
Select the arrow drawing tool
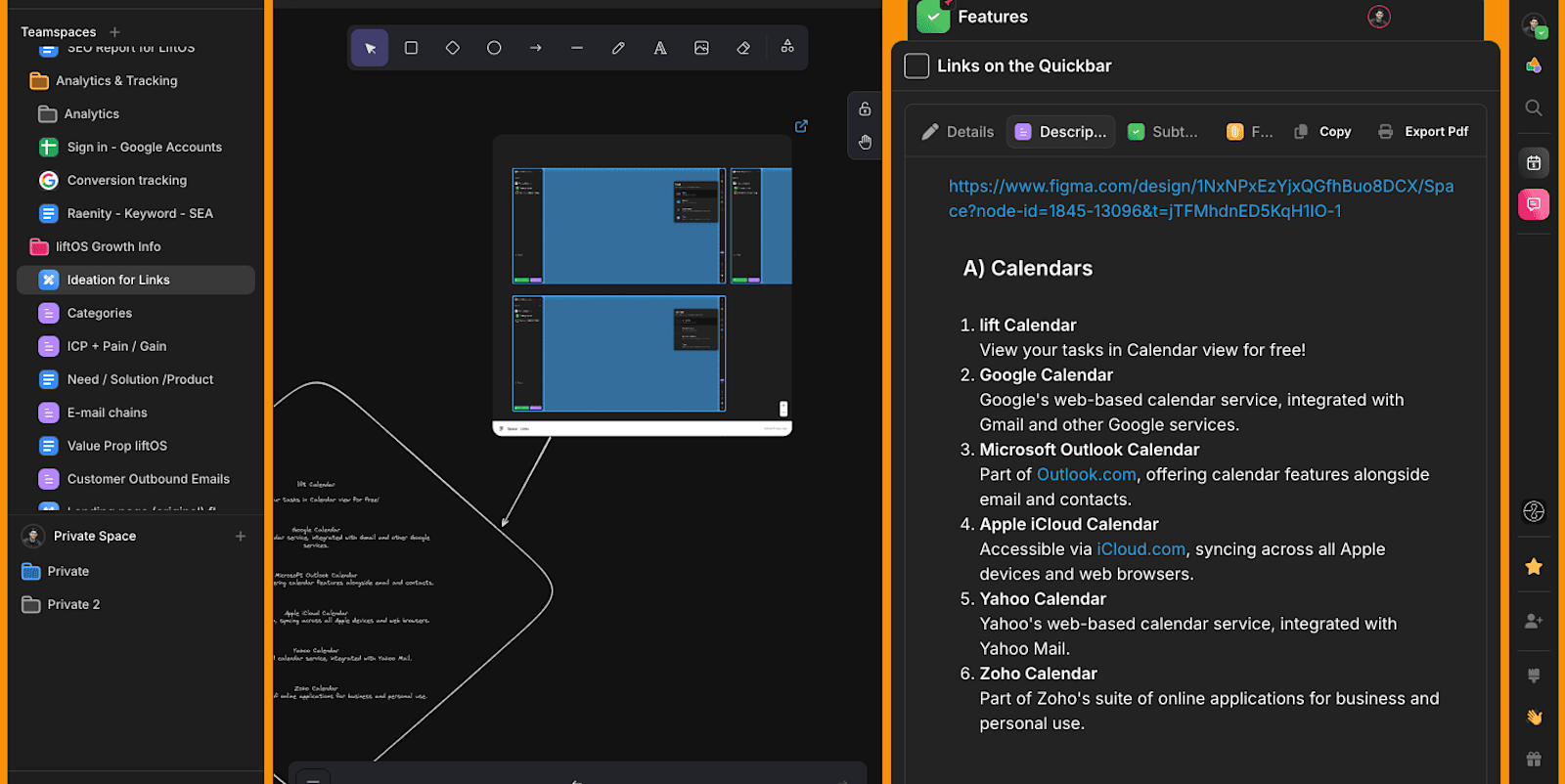(x=536, y=48)
